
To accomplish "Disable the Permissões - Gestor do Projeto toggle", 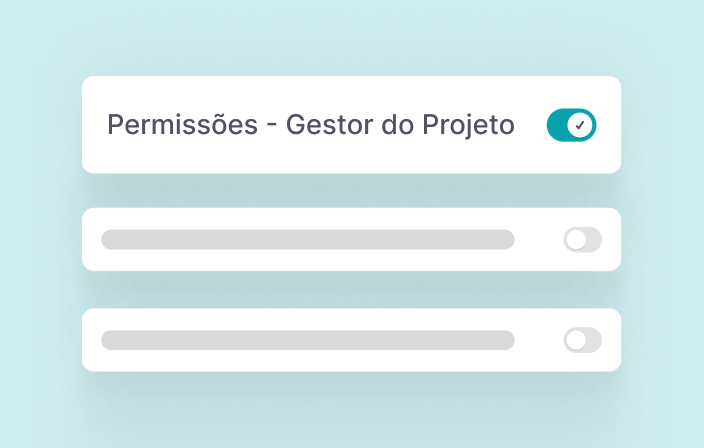I will point(571,125).
